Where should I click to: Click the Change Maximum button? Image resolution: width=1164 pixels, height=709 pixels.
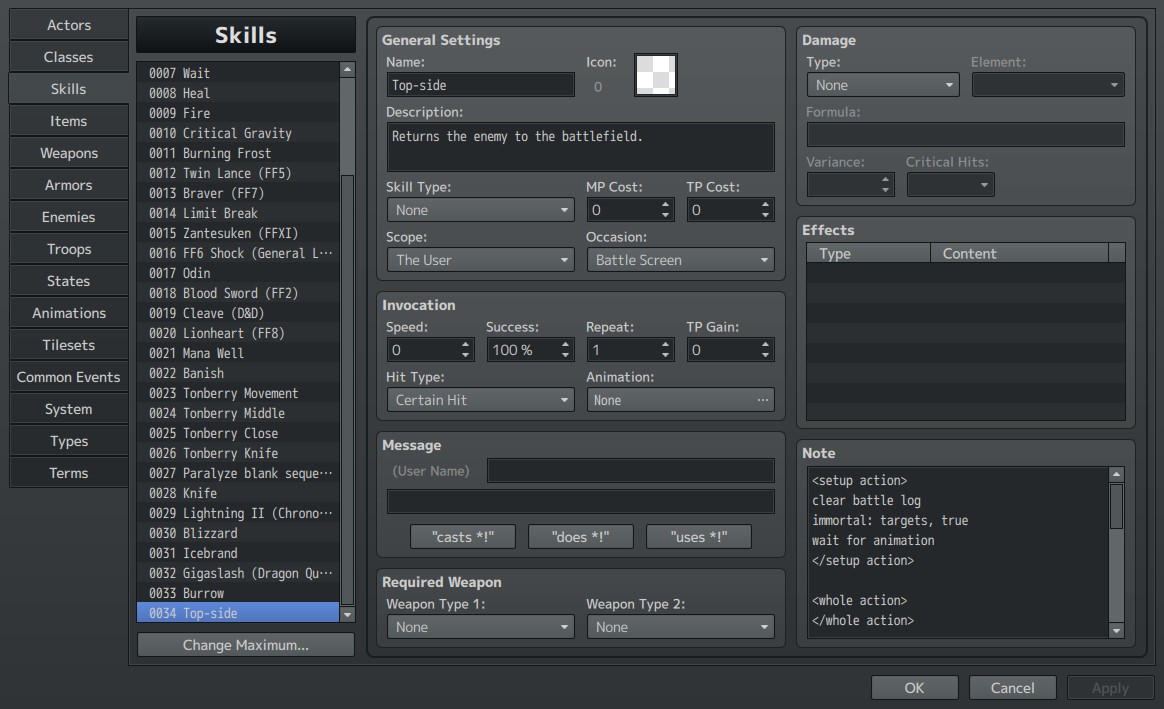[246, 645]
